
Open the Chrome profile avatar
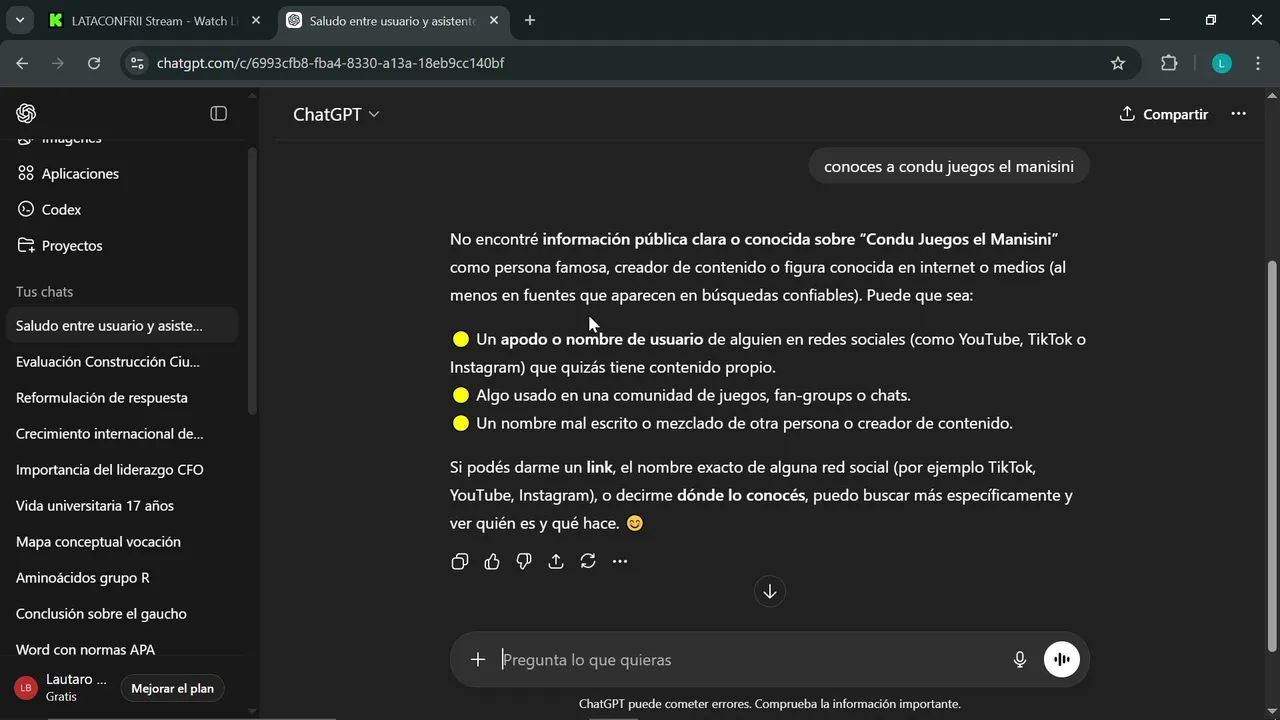coord(1221,63)
